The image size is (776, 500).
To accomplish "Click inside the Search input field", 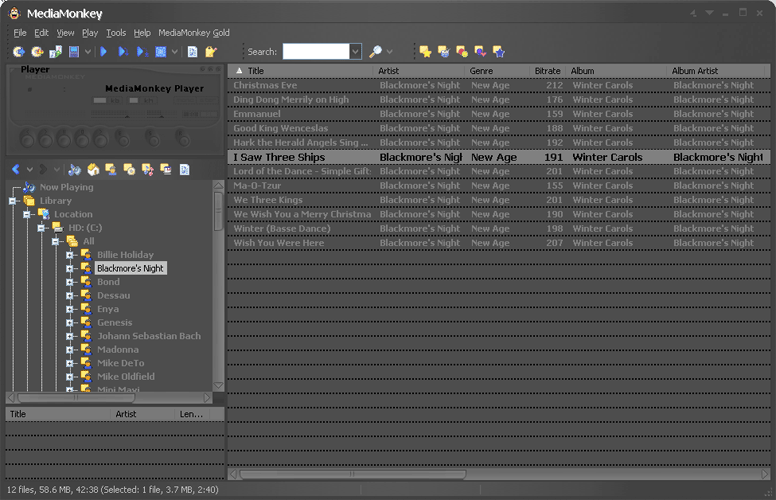I will pos(316,51).
